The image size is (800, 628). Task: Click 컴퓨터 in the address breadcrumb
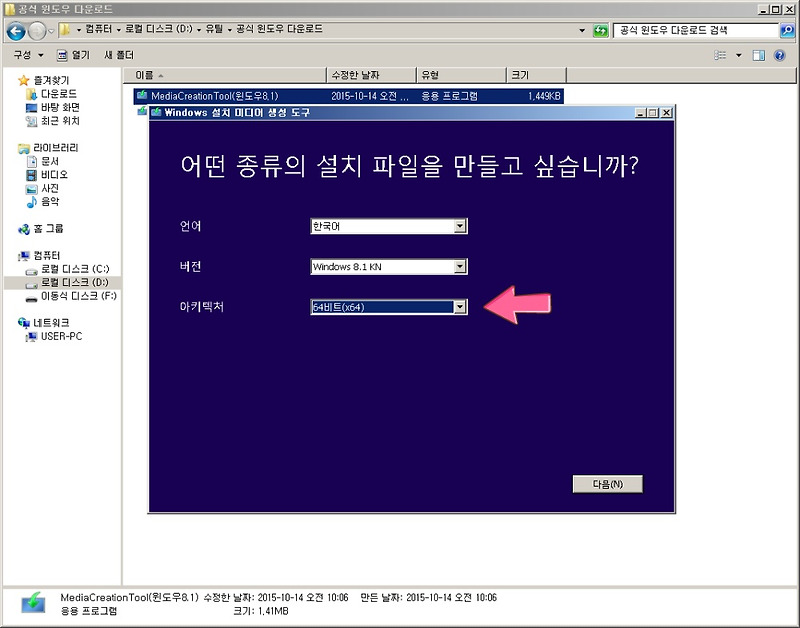coord(98,29)
